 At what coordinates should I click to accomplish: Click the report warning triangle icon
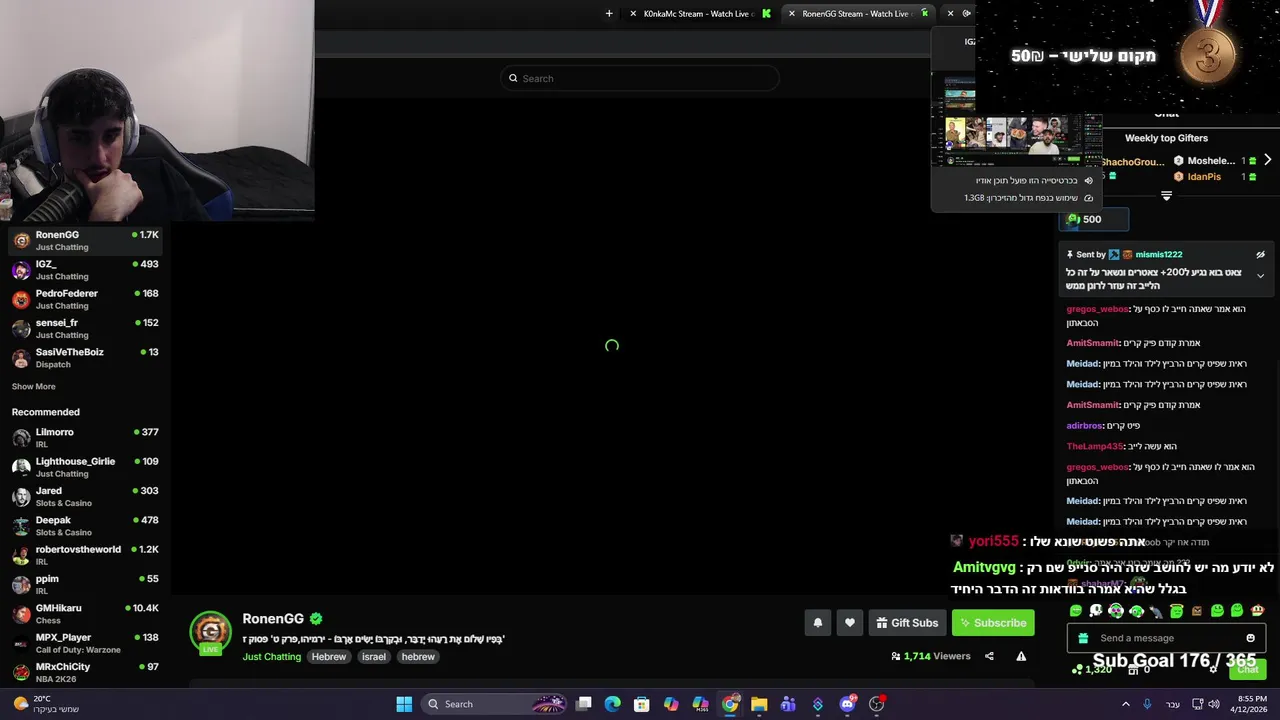click(x=1021, y=656)
